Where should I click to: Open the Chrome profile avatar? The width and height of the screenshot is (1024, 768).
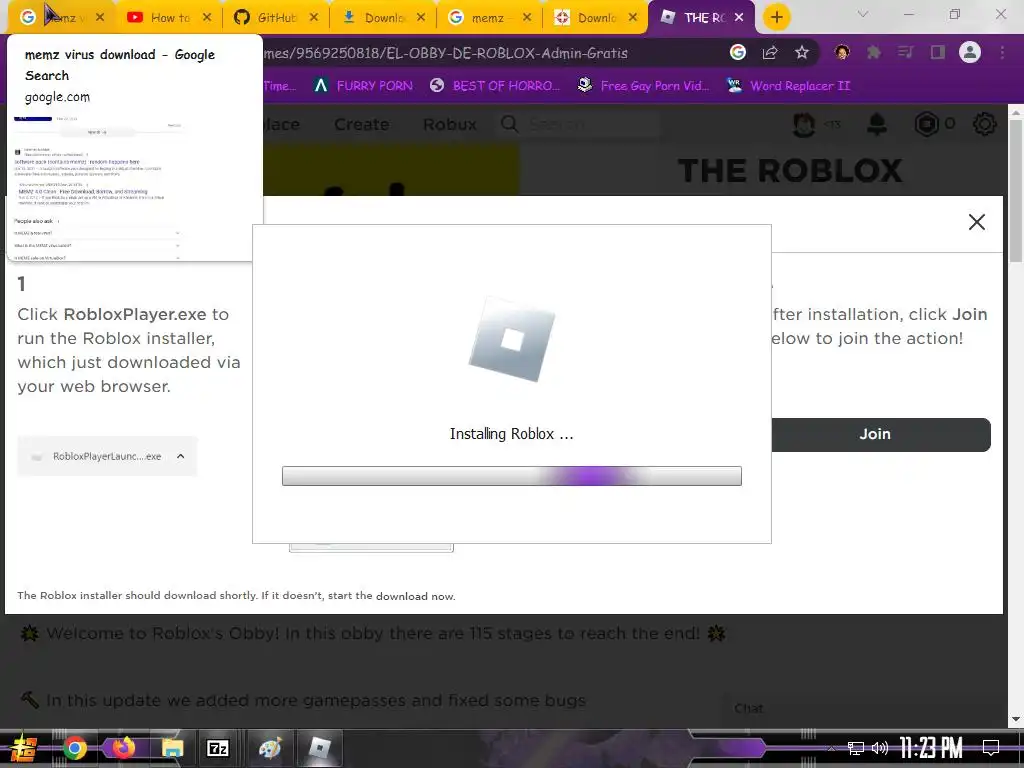970,52
